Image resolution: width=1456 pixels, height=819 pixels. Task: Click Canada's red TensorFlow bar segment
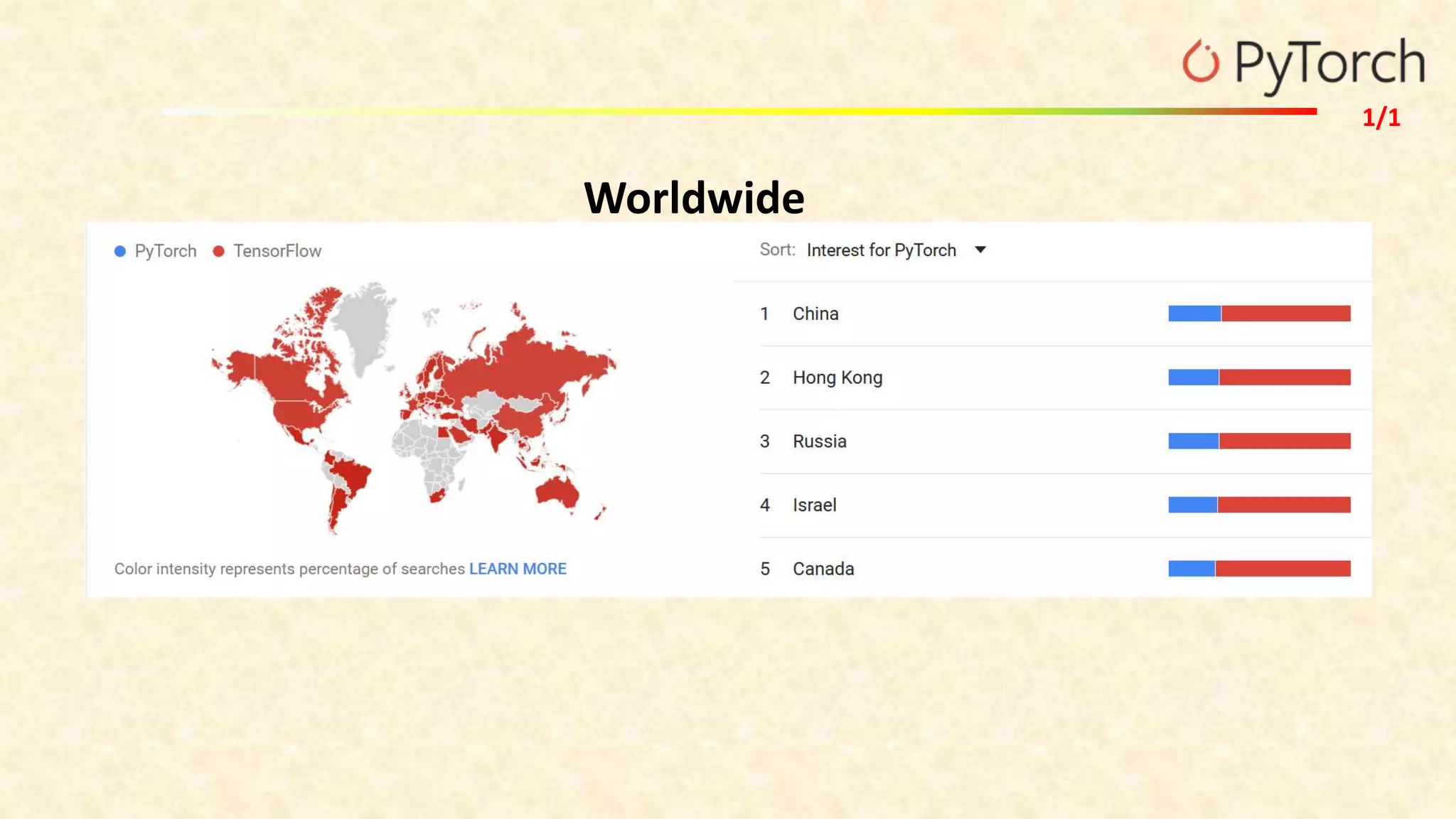[x=1283, y=569]
